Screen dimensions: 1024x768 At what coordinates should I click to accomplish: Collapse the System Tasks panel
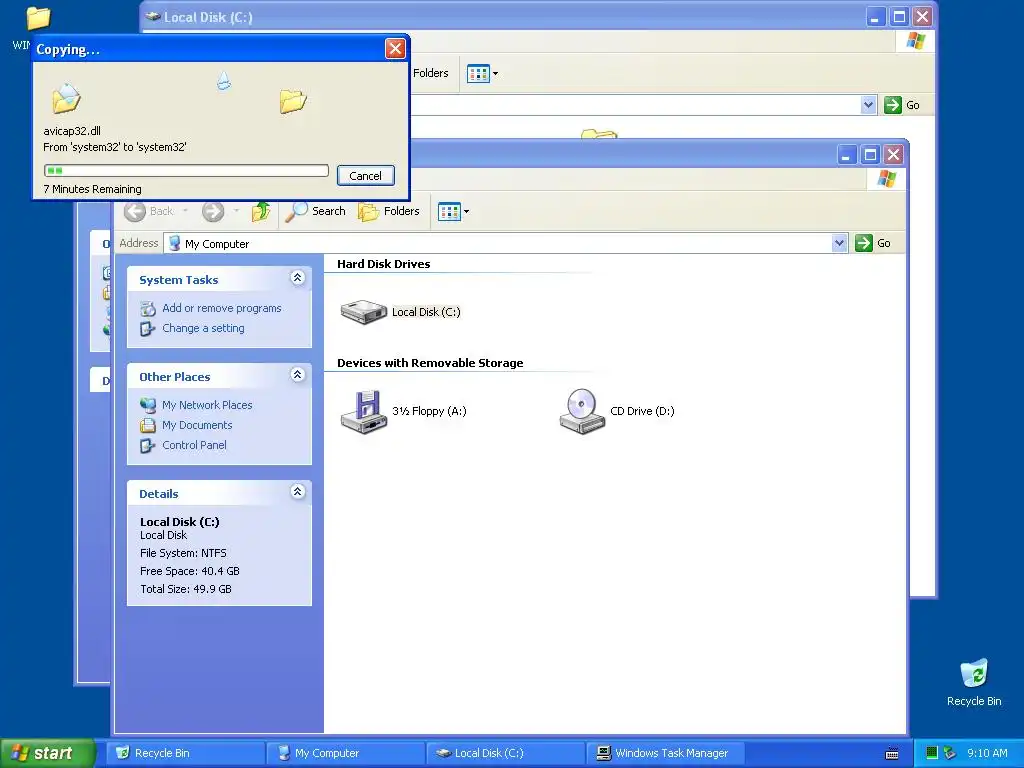(297, 278)
